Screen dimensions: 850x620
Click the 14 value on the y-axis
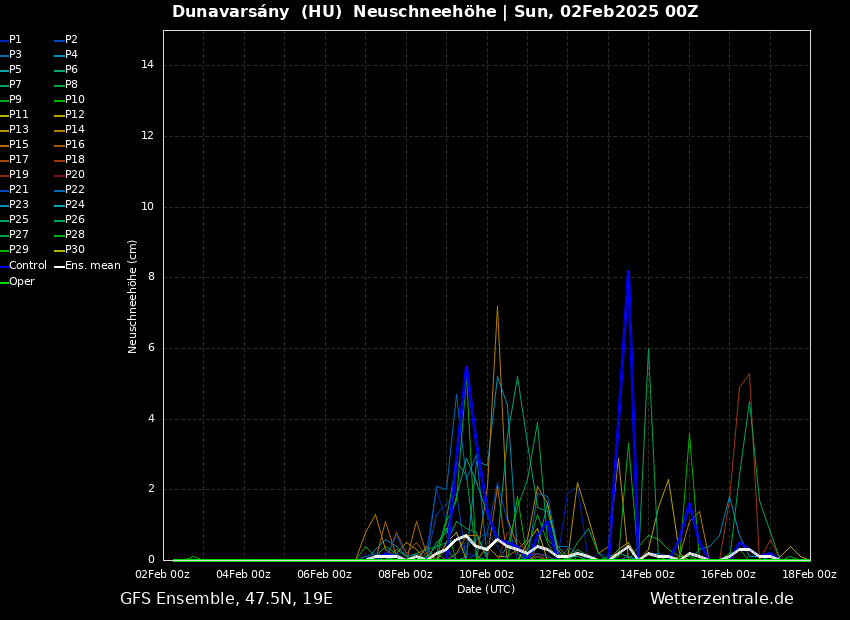[147, 65]
